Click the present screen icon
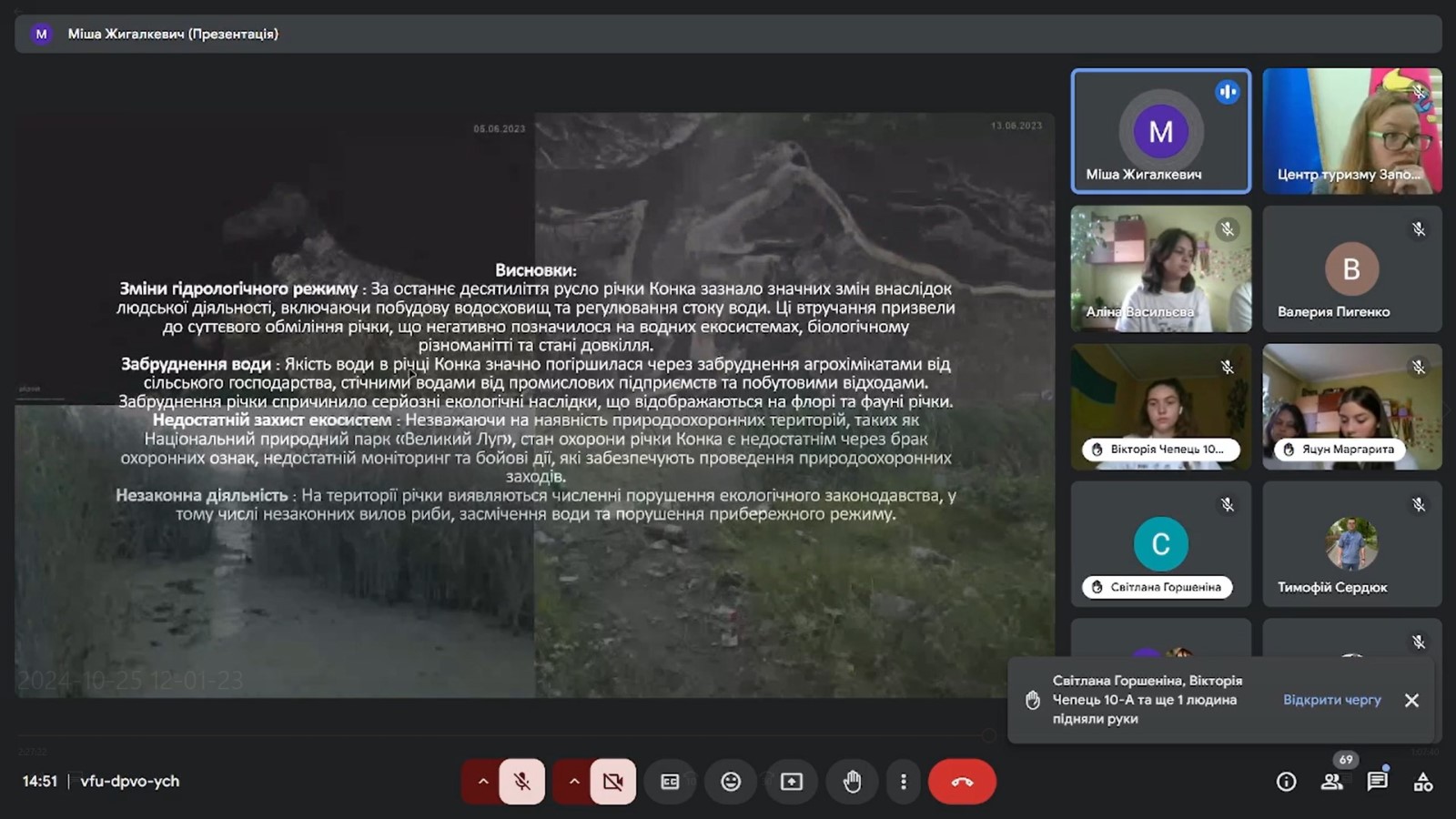This screenshot has height=819, width=1456. 792,782
